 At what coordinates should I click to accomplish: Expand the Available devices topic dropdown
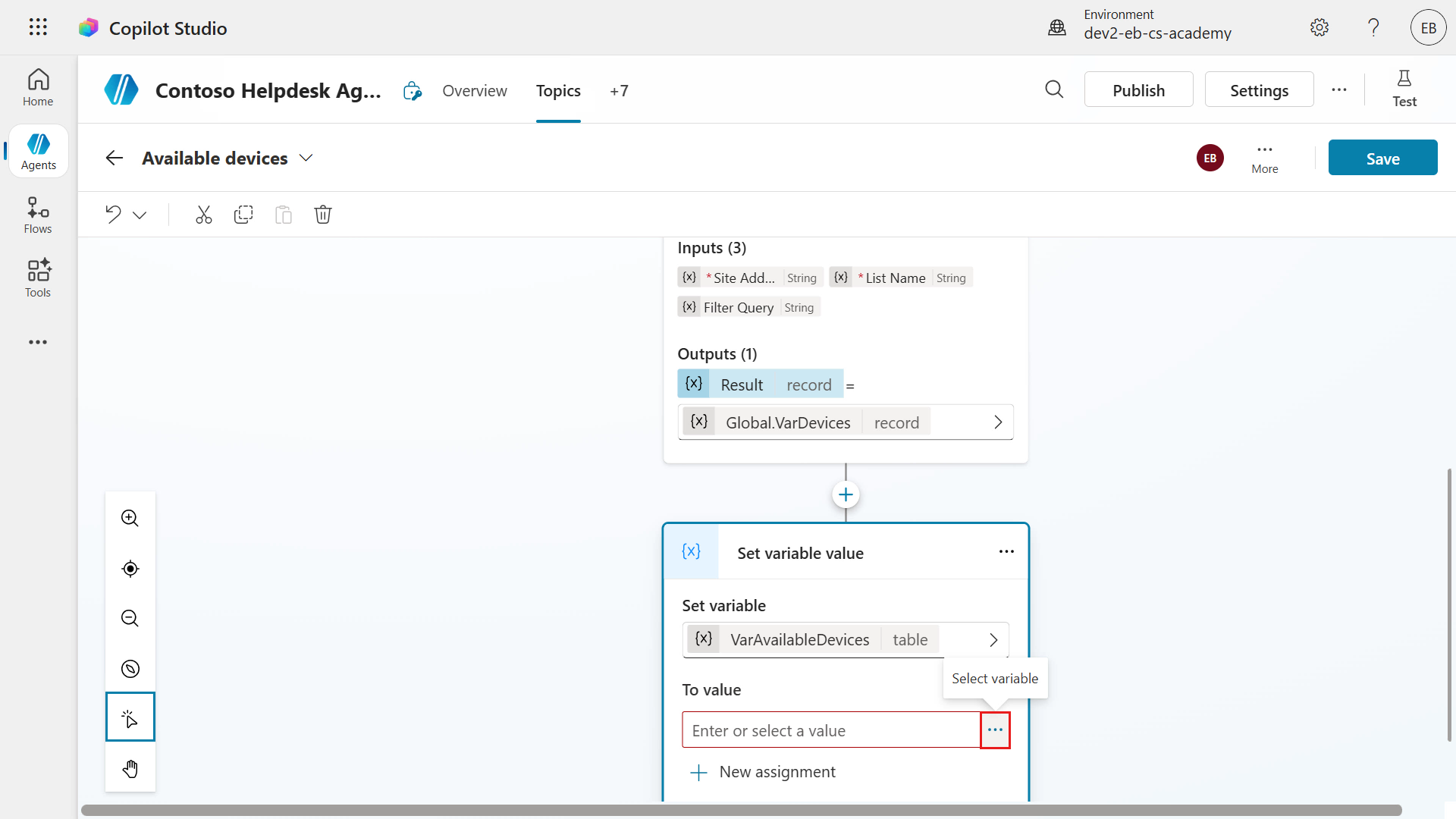(306, 158)
